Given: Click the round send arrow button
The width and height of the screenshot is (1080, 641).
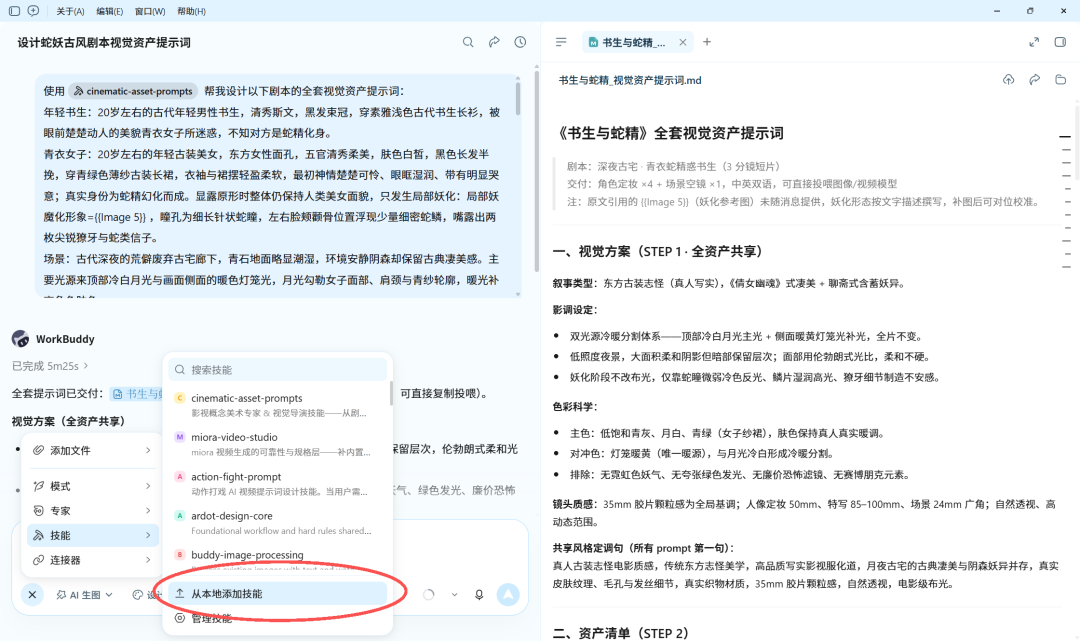Looking at the screenshot, I should pyautogui.click(x=508, y=595).
